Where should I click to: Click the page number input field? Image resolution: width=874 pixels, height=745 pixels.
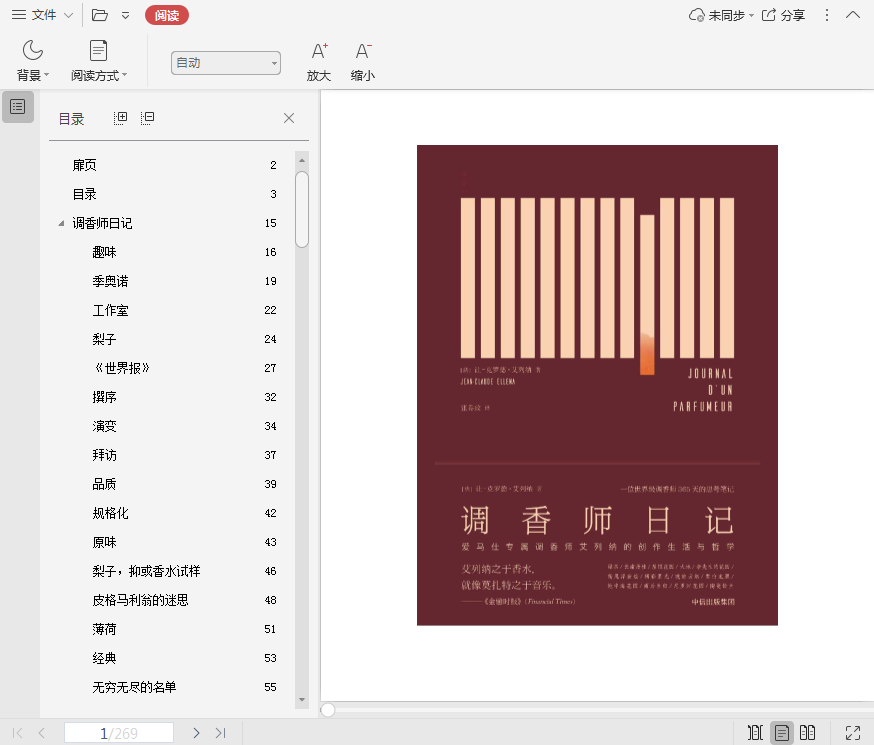119,733
